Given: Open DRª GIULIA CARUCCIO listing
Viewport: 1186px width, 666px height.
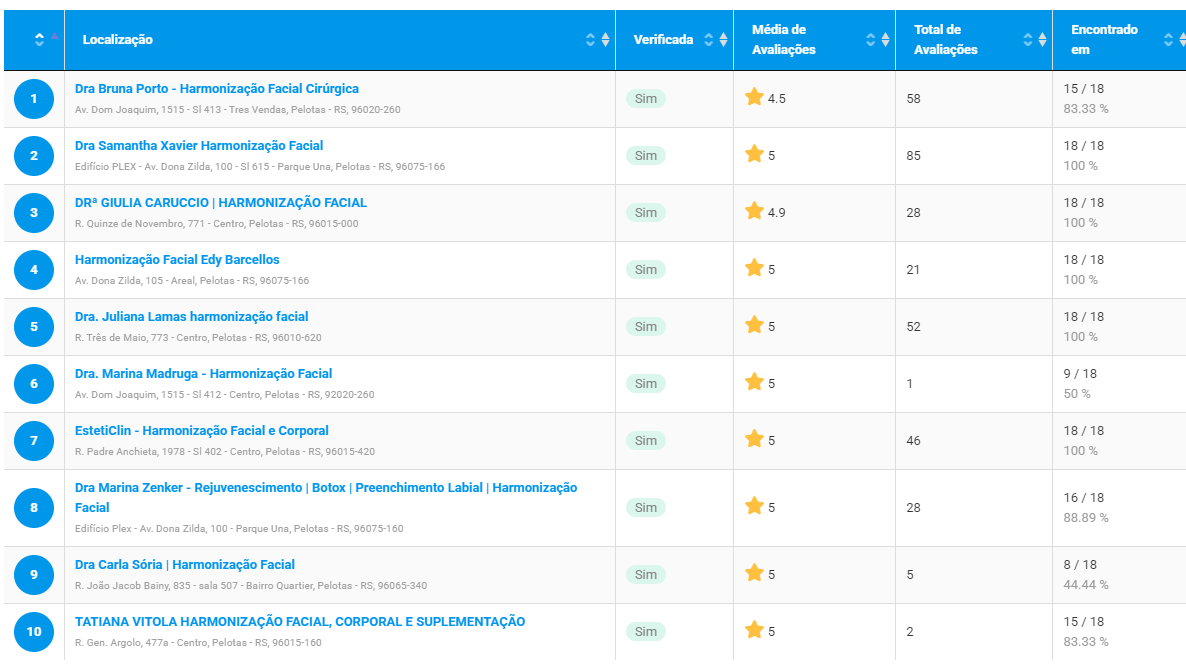Looking at the screenshot, I should pos(221,203).
